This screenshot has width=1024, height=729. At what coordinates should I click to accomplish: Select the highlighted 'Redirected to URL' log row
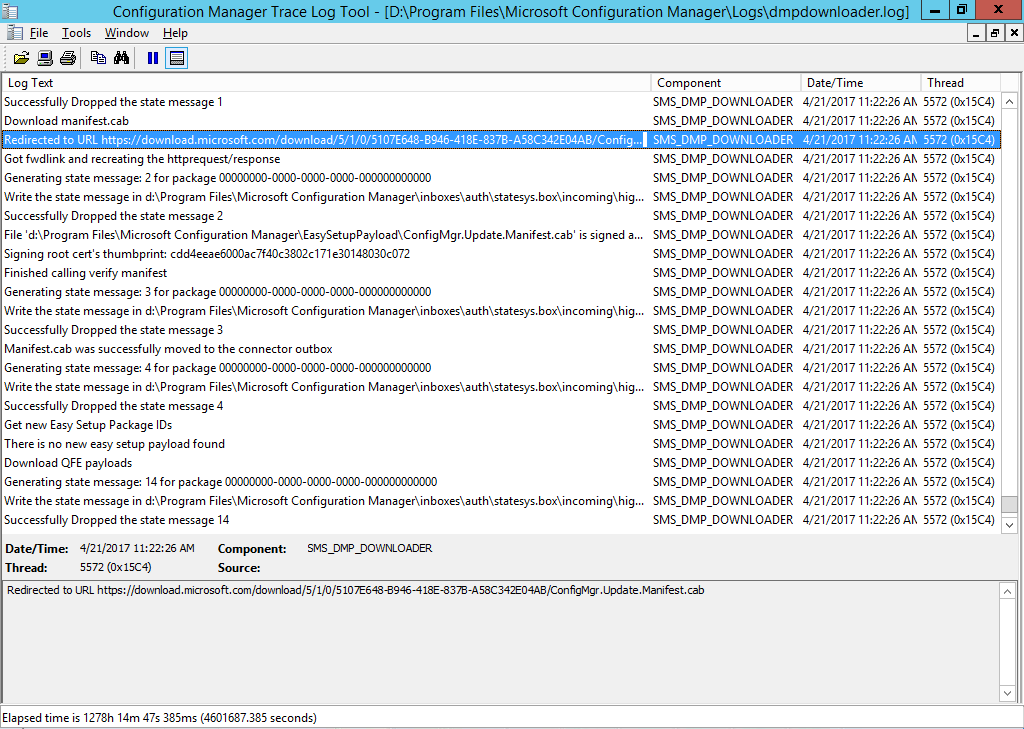[x=500, y=140]
